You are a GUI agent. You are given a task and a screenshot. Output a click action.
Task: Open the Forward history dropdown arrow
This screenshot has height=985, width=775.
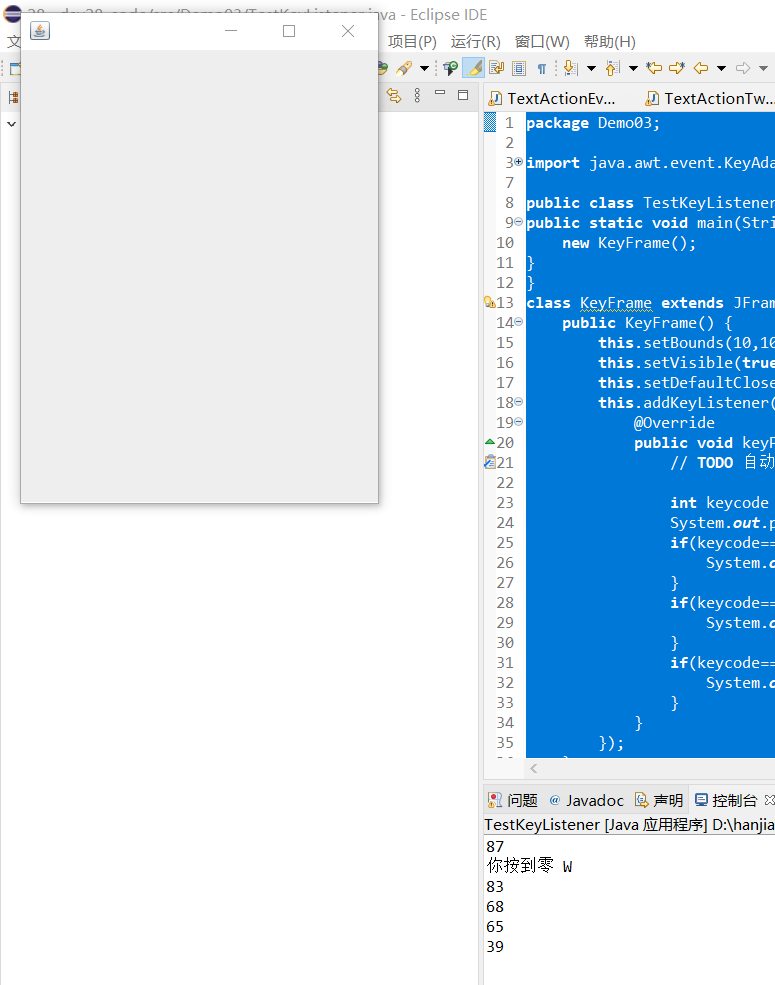[x=764, y=68]
